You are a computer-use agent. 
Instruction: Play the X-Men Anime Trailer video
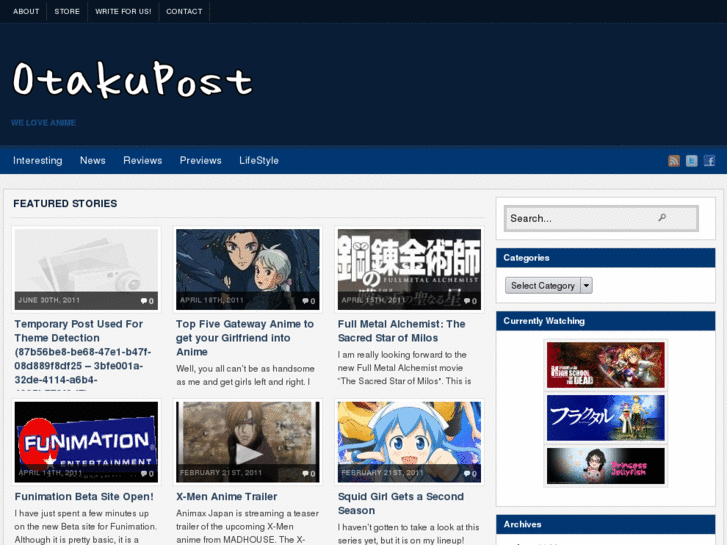click(249, 454)
